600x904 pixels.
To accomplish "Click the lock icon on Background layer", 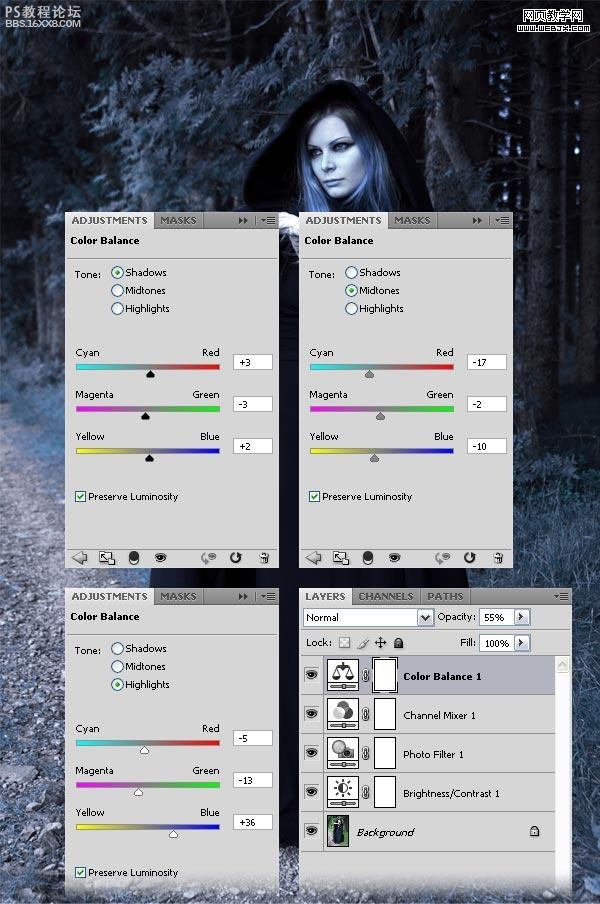I will pos(534,831).
